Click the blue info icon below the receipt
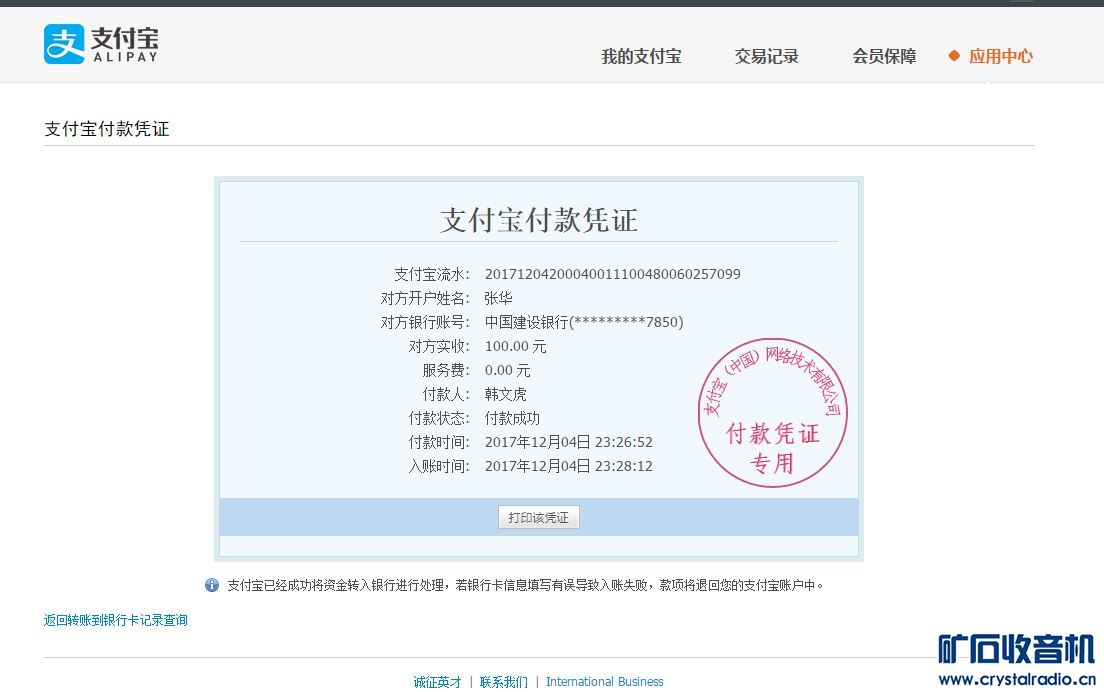The image size is (1104, 692). [x=212, y=585]
